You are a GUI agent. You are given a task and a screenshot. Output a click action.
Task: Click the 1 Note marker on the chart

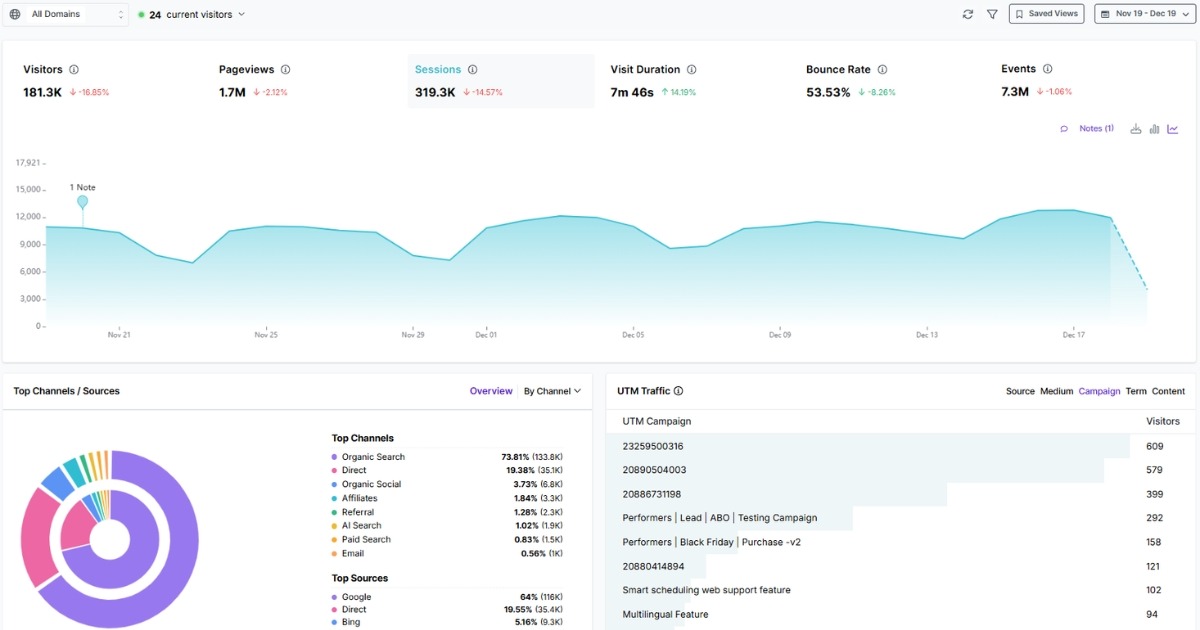click(82, 201)
